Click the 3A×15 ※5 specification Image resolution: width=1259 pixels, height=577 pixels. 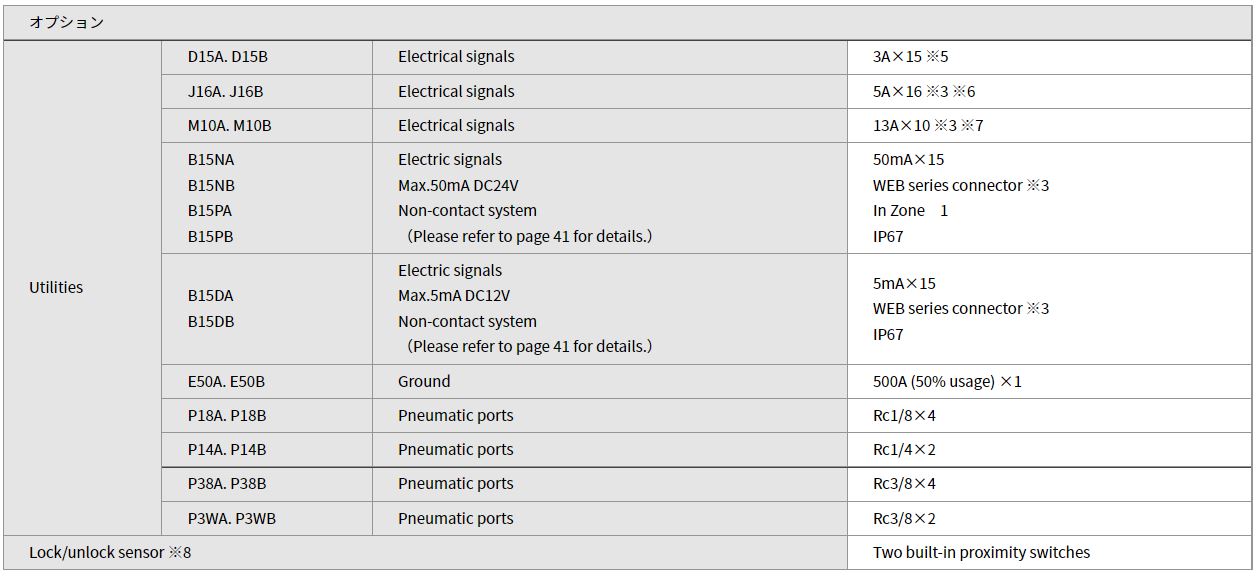(x=910, y=57)
